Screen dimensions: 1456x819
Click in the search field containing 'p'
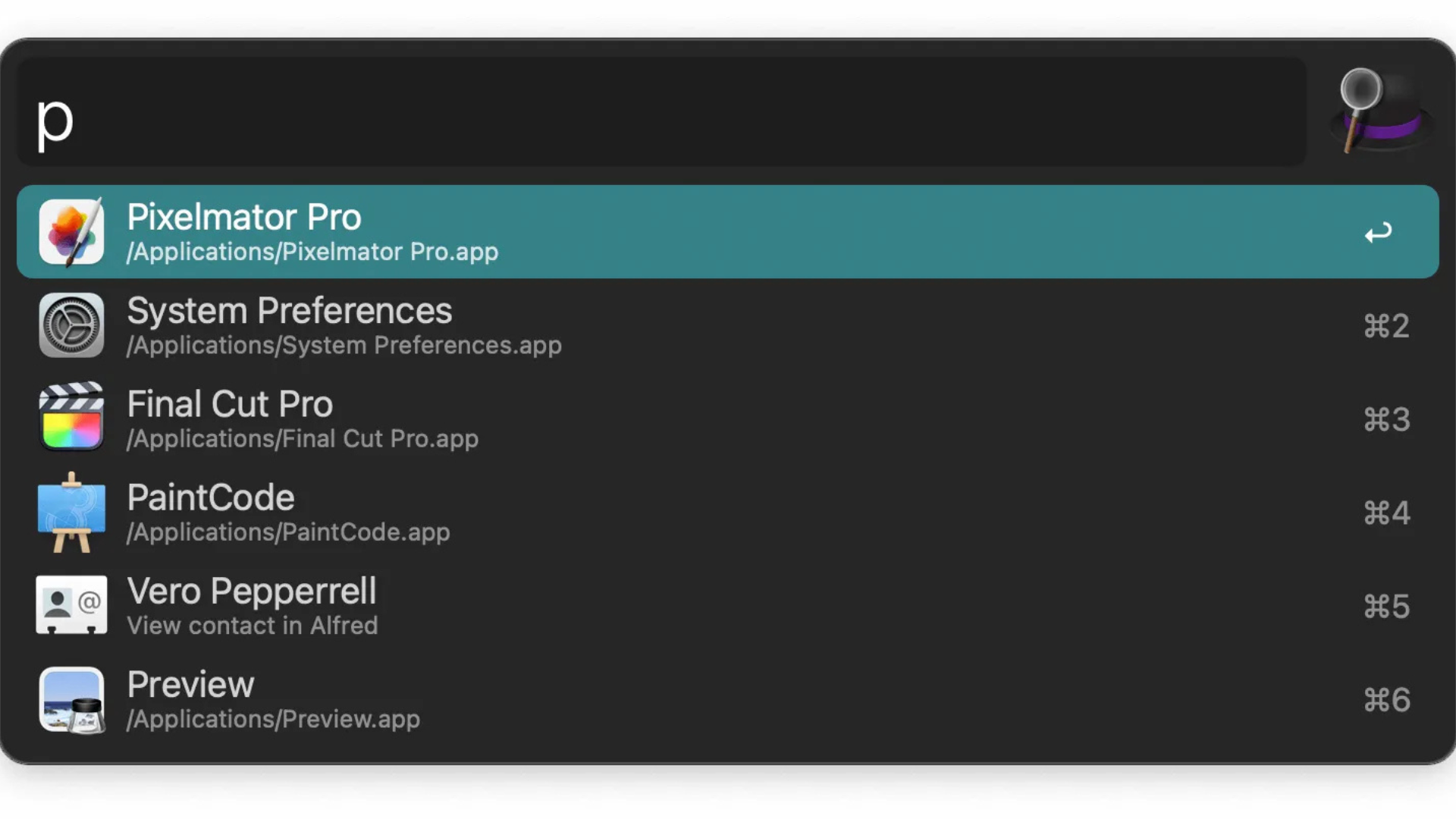pyautogui.click(x=660, y=112)
